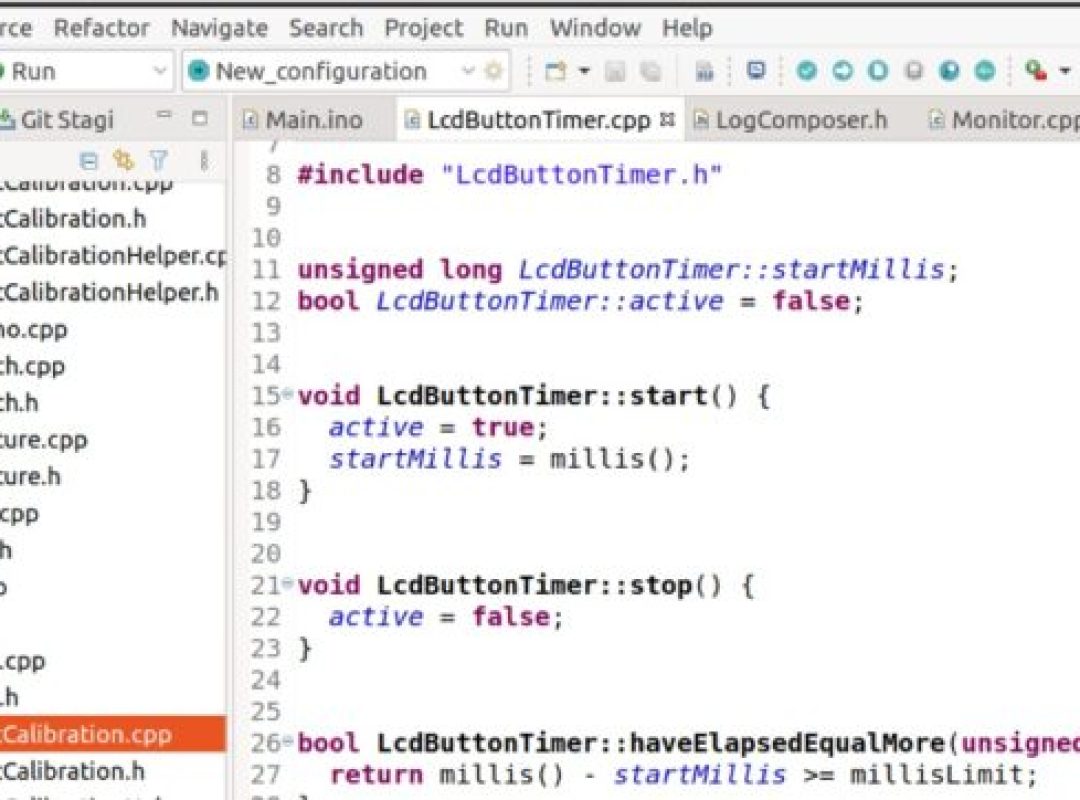Open the Refactor menu
This screenshot has height=800, width=1080.
coord(101,28)
